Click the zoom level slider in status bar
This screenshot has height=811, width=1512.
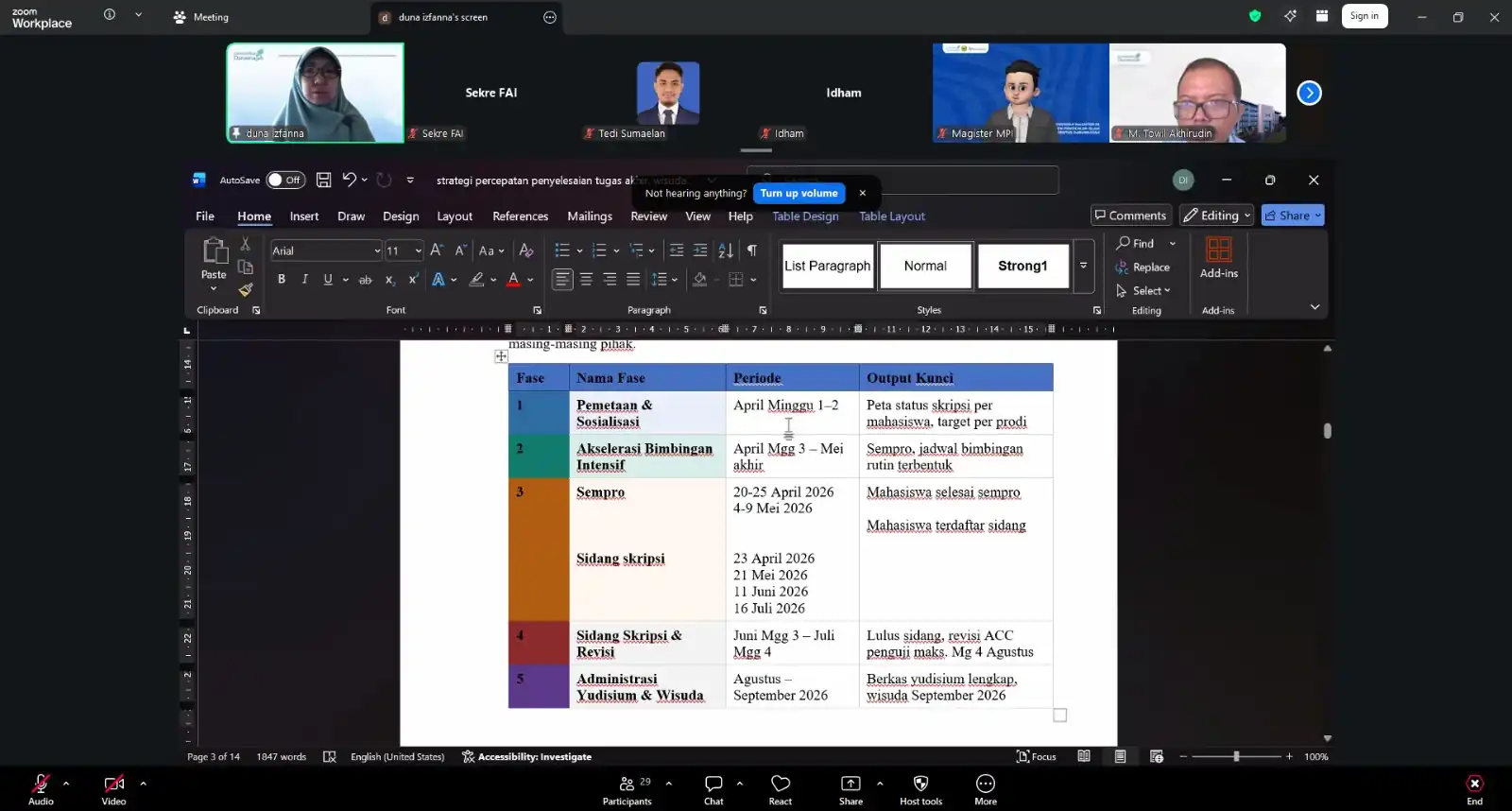tap(1236, 756)
